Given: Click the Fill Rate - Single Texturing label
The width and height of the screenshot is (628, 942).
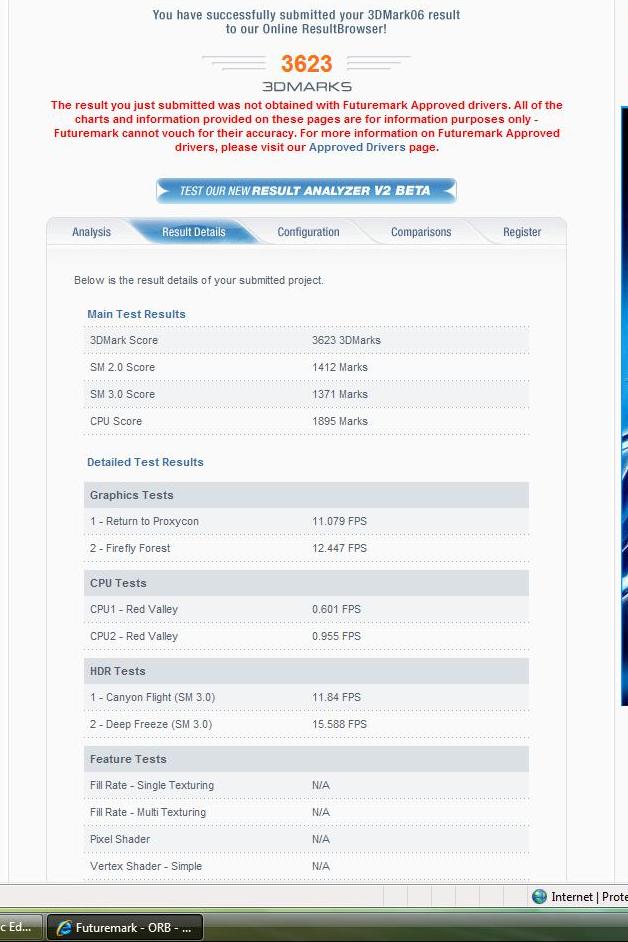Looking at the screenshot, I should pos(152,785).
